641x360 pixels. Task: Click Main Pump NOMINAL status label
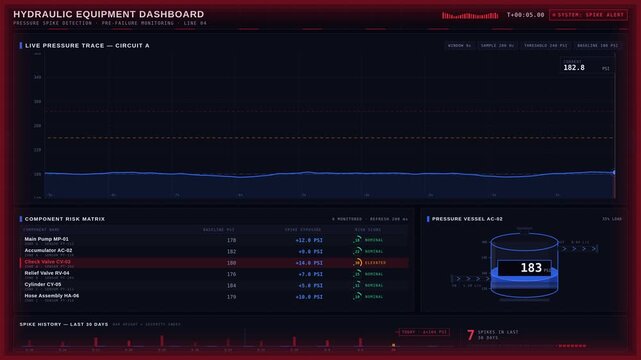point(374,240)
